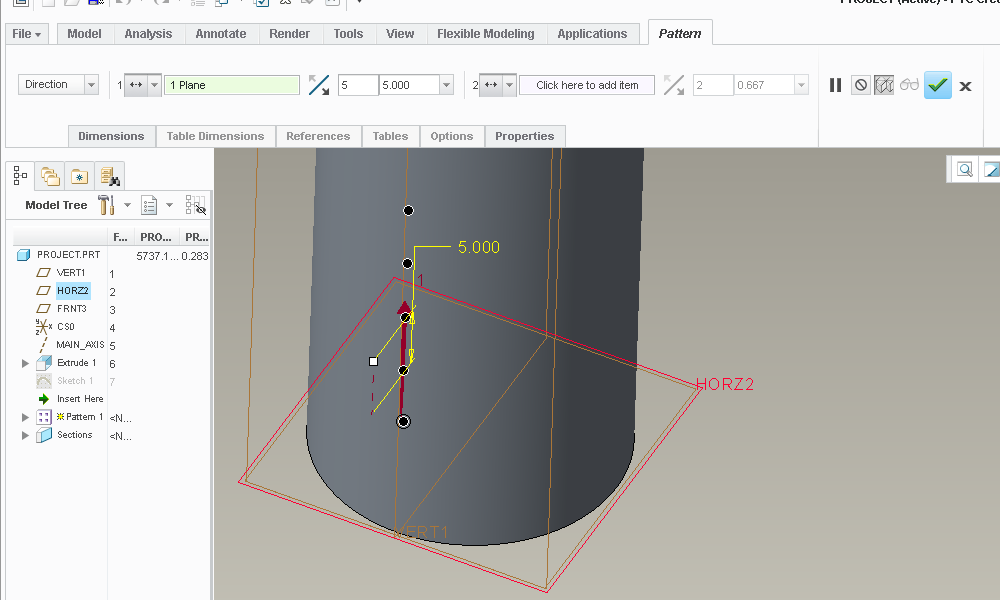Click the 'Click here to add item' collector
The height and width of the screenshot is (600, 1000).
tap(587, 85)
